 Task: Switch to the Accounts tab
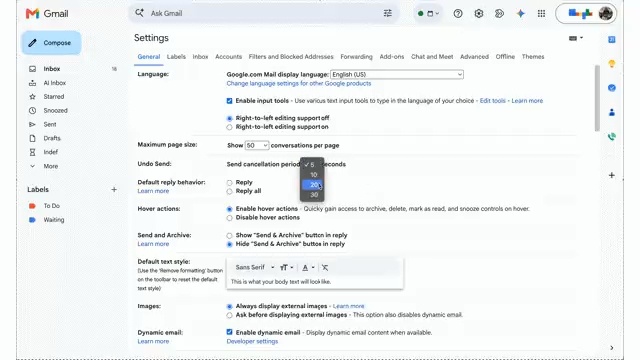click(228, 57)
